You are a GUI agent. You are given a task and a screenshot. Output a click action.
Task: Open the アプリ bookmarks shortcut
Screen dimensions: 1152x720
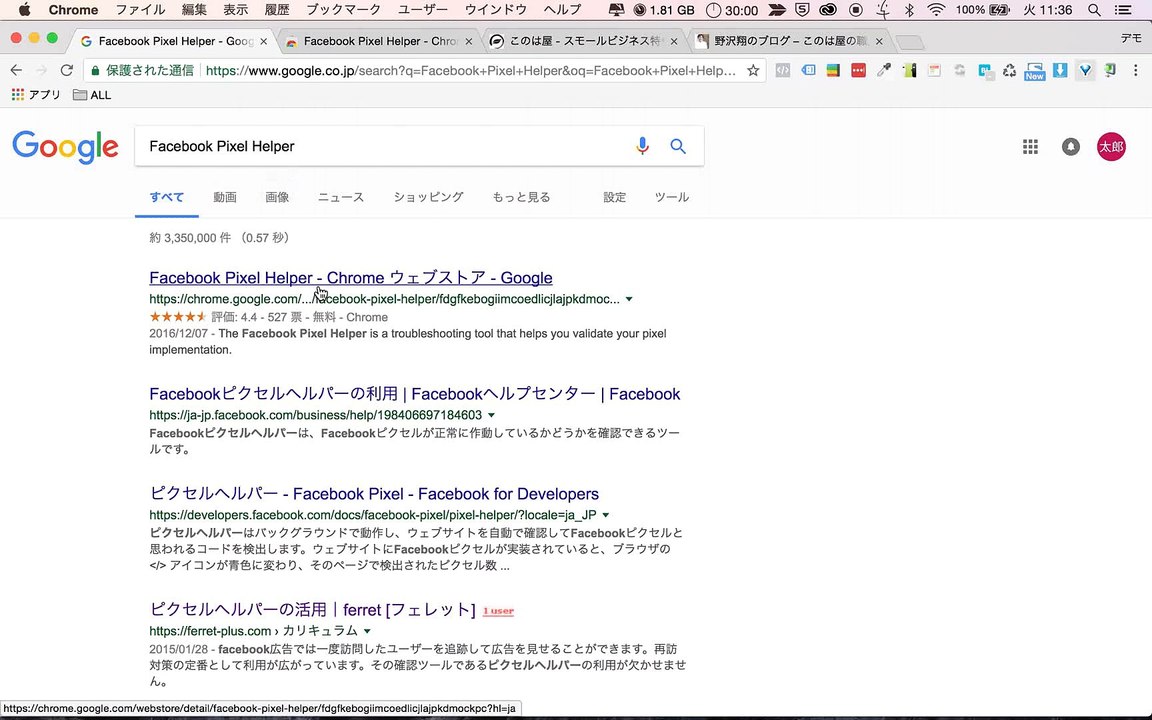(x=36, y=95)
